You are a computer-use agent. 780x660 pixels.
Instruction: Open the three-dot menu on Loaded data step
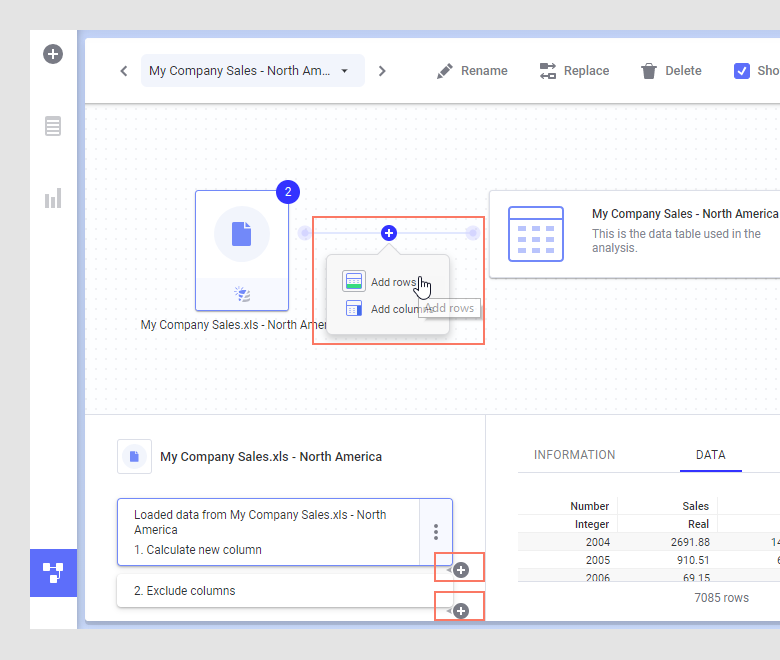pyautogui.click(x=435, y=532)
